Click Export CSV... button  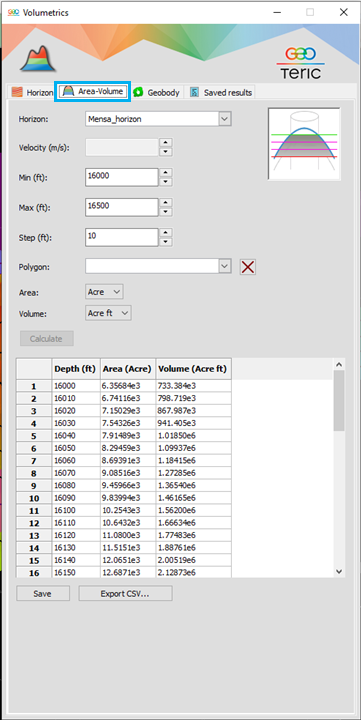point(125,593)
